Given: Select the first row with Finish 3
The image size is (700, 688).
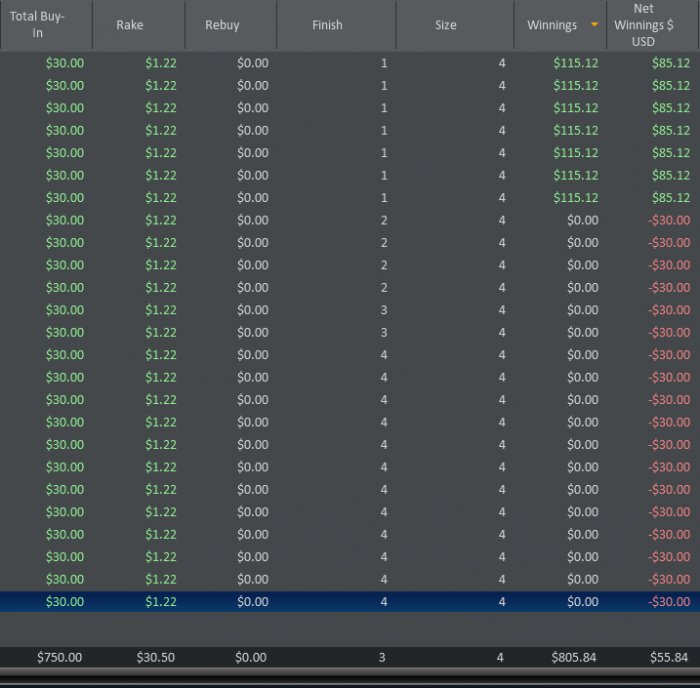Looking at the screenshot, I should point(350,310).
